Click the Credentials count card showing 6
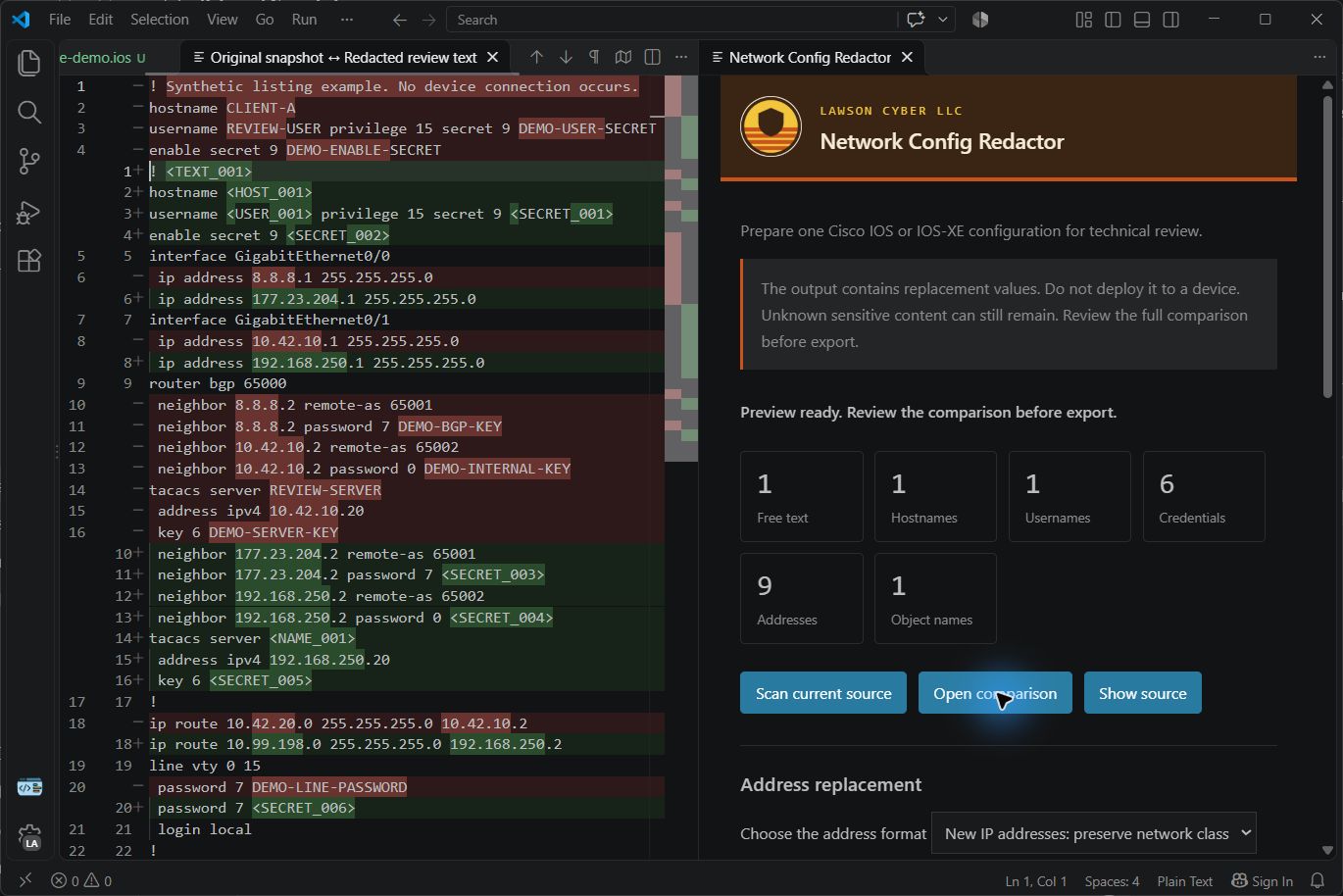This screenshot has width=1343, height=896. (x=1204, y=497)
